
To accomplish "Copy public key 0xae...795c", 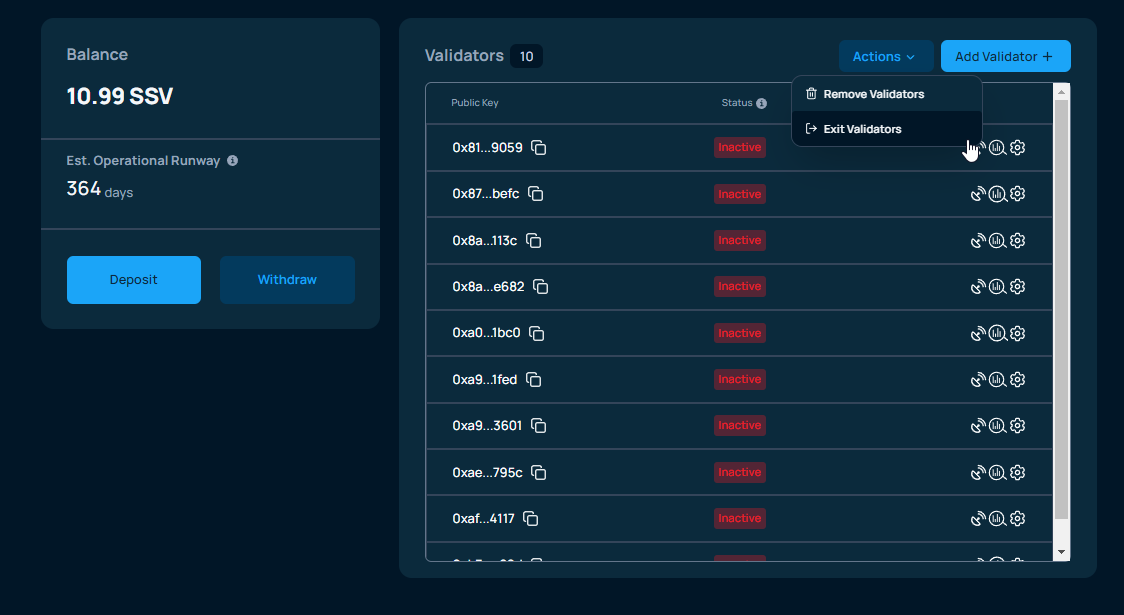I will click(x=538, y=472).
